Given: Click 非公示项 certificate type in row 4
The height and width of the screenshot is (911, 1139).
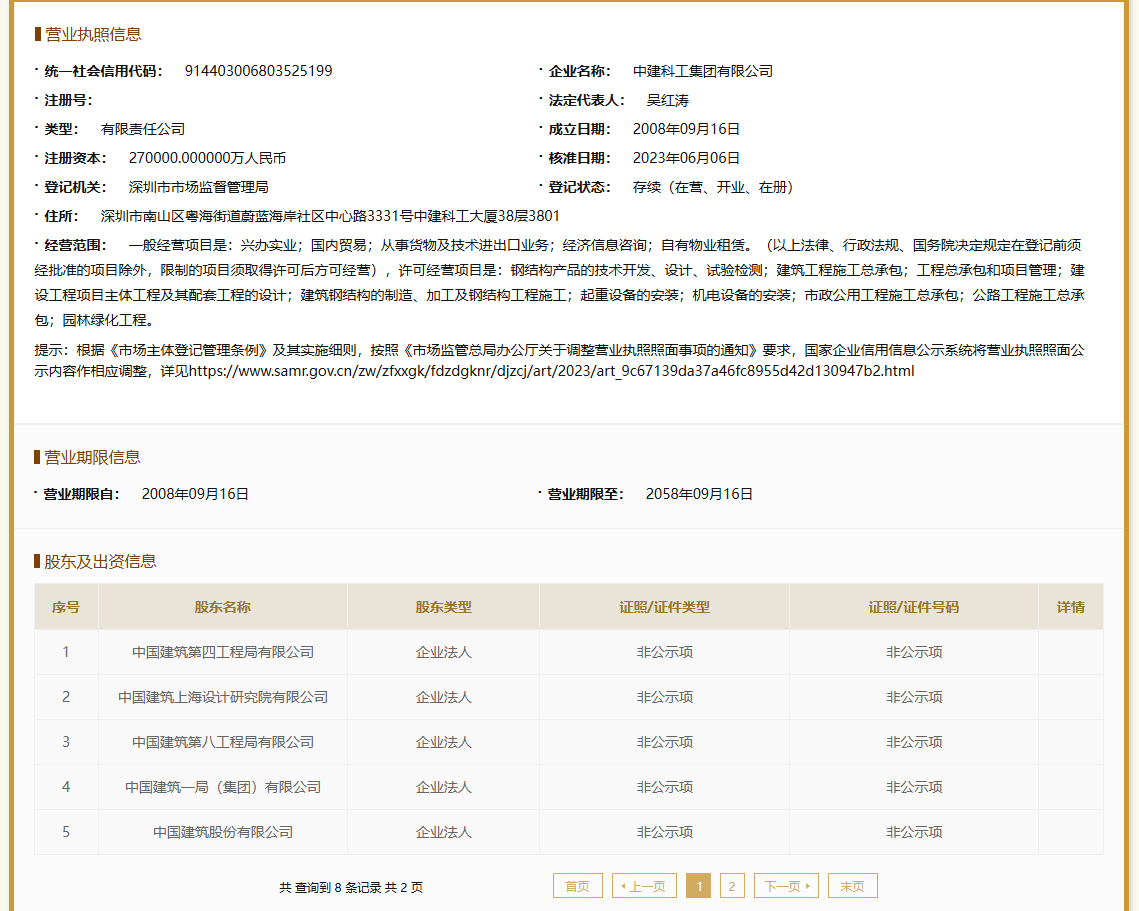Looking at the screenshot, I should coord(664,787).
